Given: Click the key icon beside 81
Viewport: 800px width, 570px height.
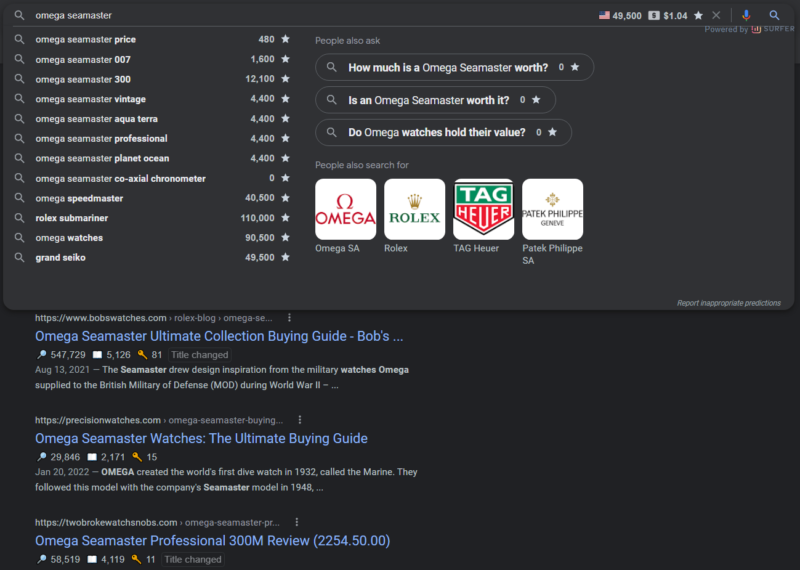Looking at the screenshot, I should (142, 355).
